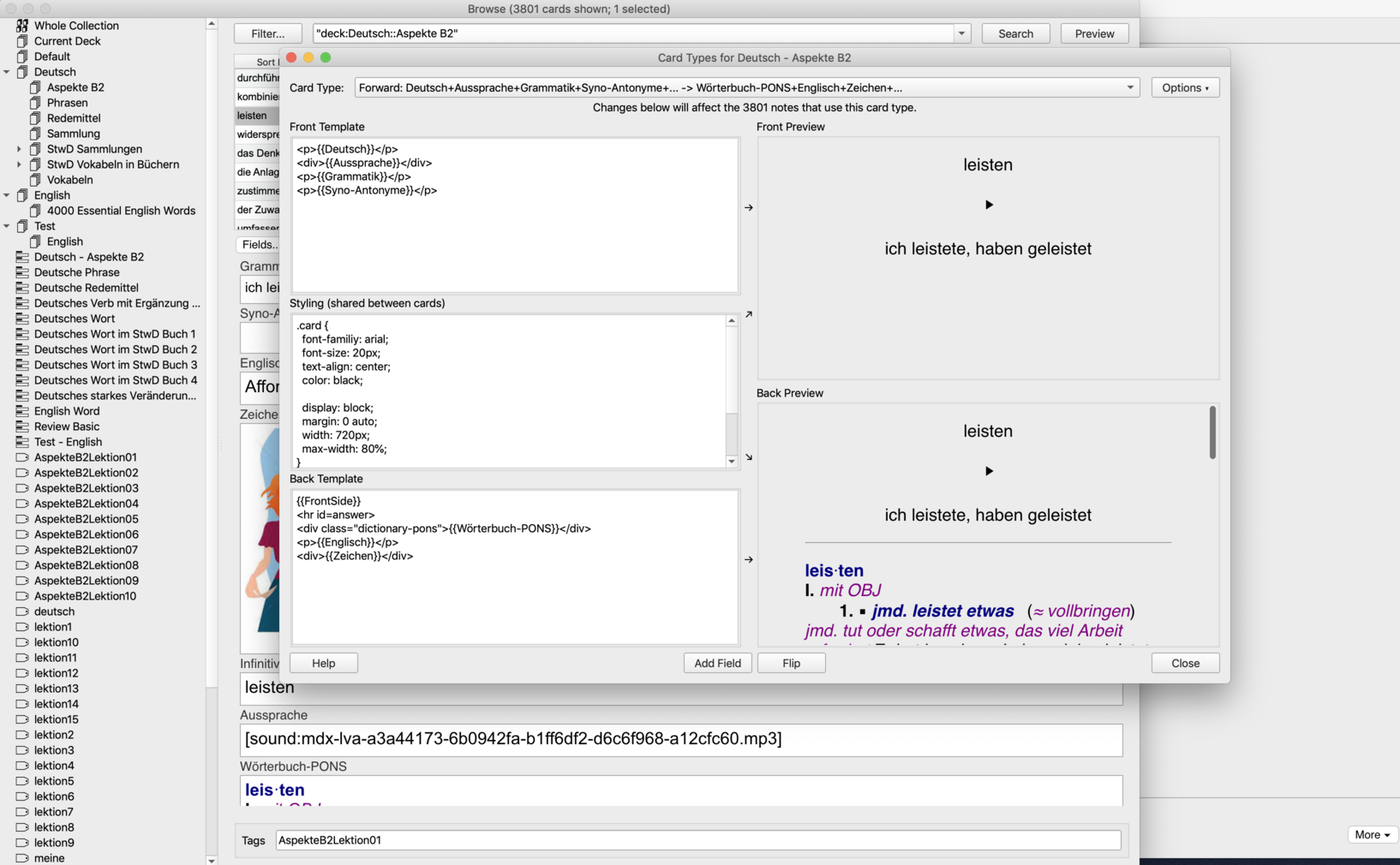Open the Options dropdown menu

(x=1185, y=87)
